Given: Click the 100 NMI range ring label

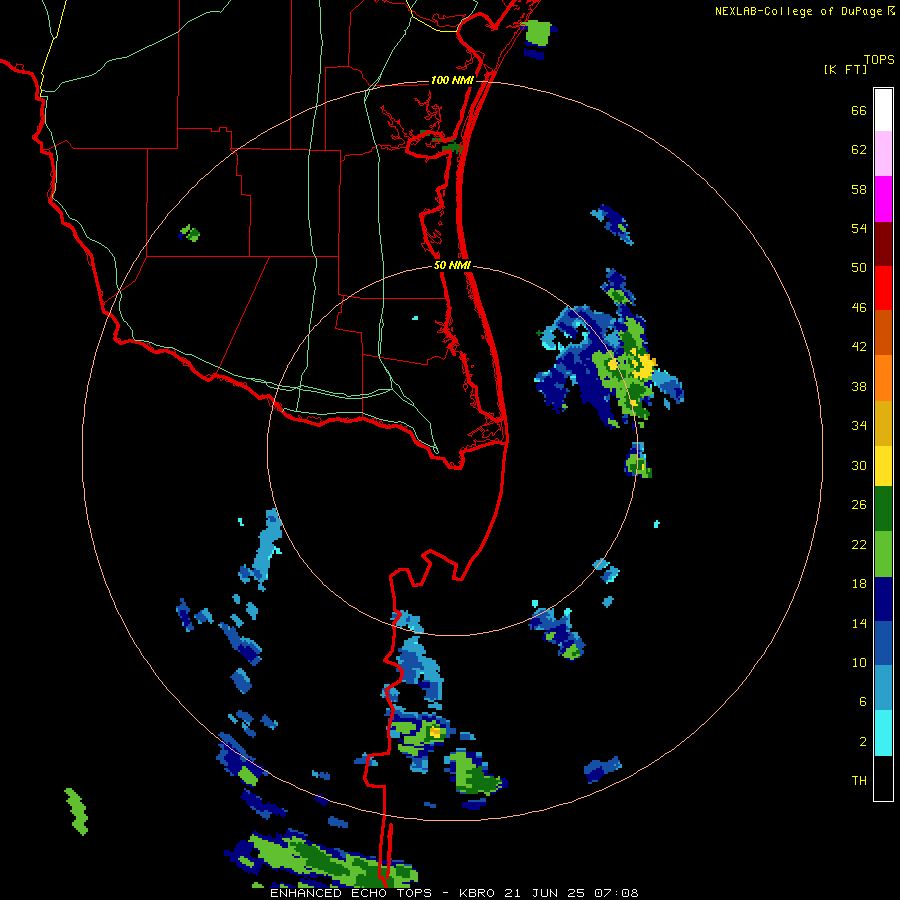Looking at the screenshot, I should (x=452, y=80).
